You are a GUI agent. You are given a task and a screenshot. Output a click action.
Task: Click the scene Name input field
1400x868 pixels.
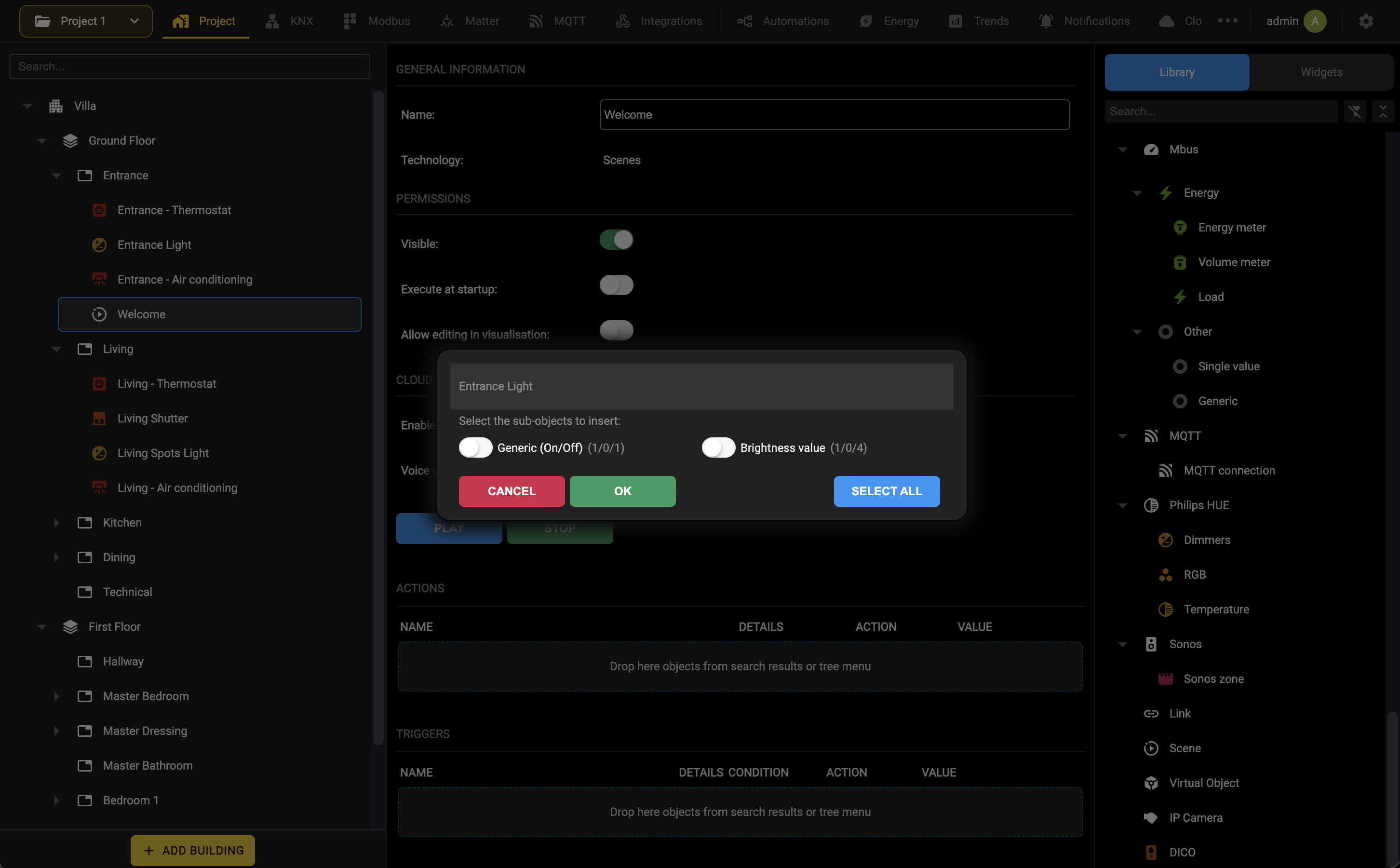[x=834, y=115]
